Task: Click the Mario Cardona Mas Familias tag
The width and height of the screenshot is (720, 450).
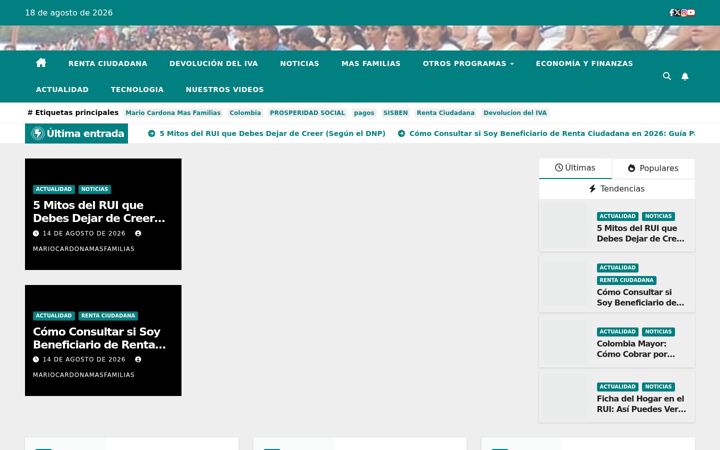Action: (173, 113)
